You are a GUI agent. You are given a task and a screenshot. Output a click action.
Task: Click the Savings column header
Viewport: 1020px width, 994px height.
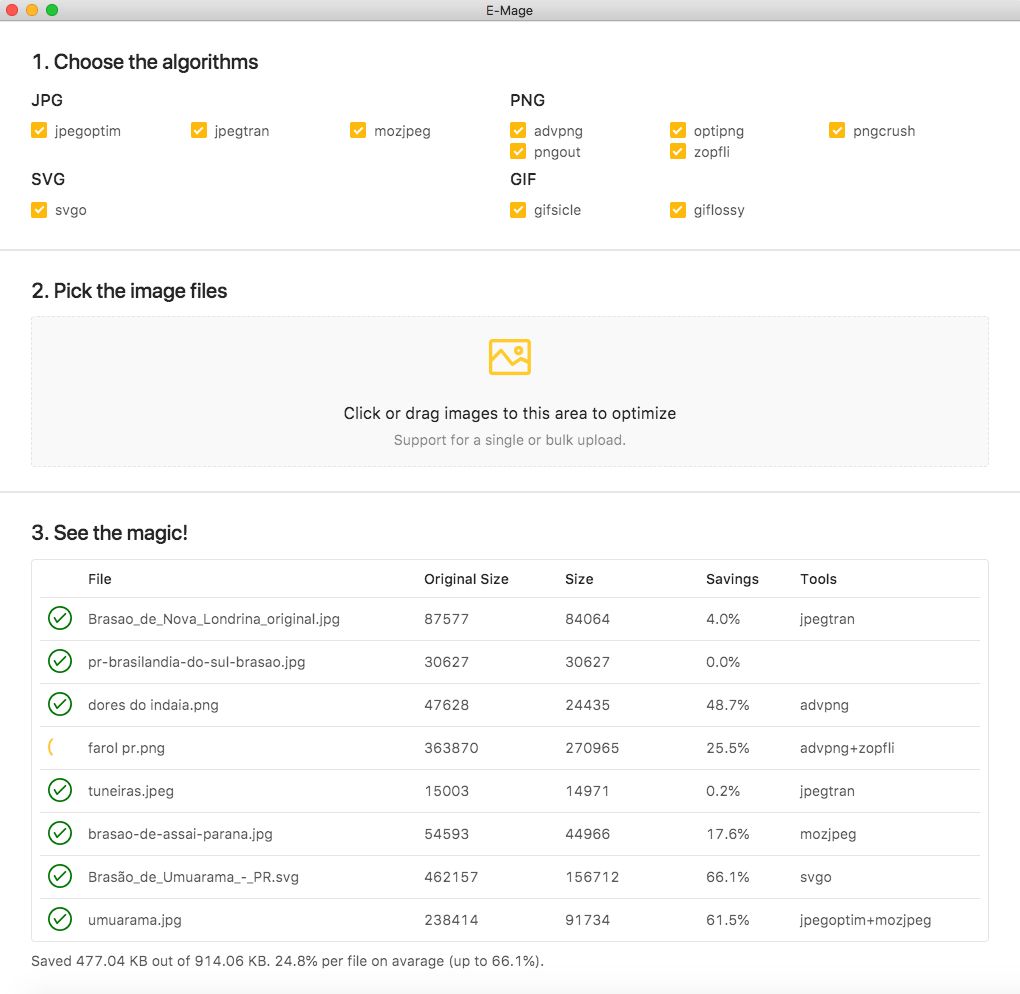tap(732, 579)
